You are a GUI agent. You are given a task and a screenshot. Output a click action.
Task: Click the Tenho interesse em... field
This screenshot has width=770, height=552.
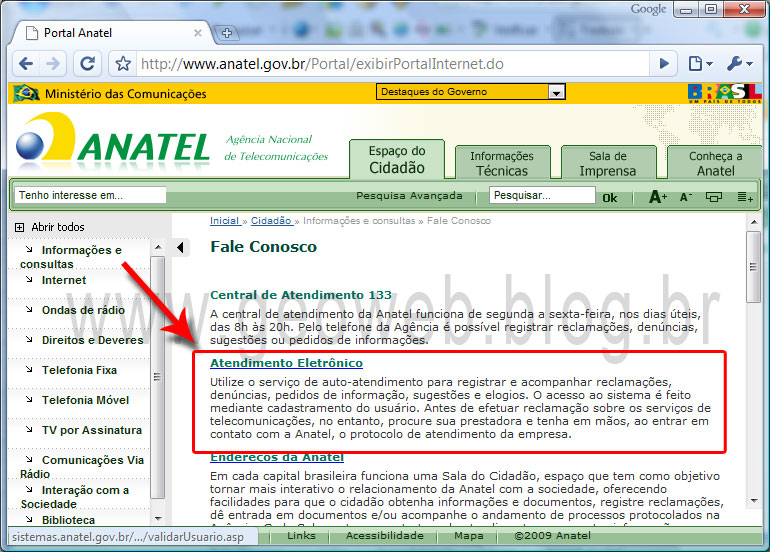point(90,195)
